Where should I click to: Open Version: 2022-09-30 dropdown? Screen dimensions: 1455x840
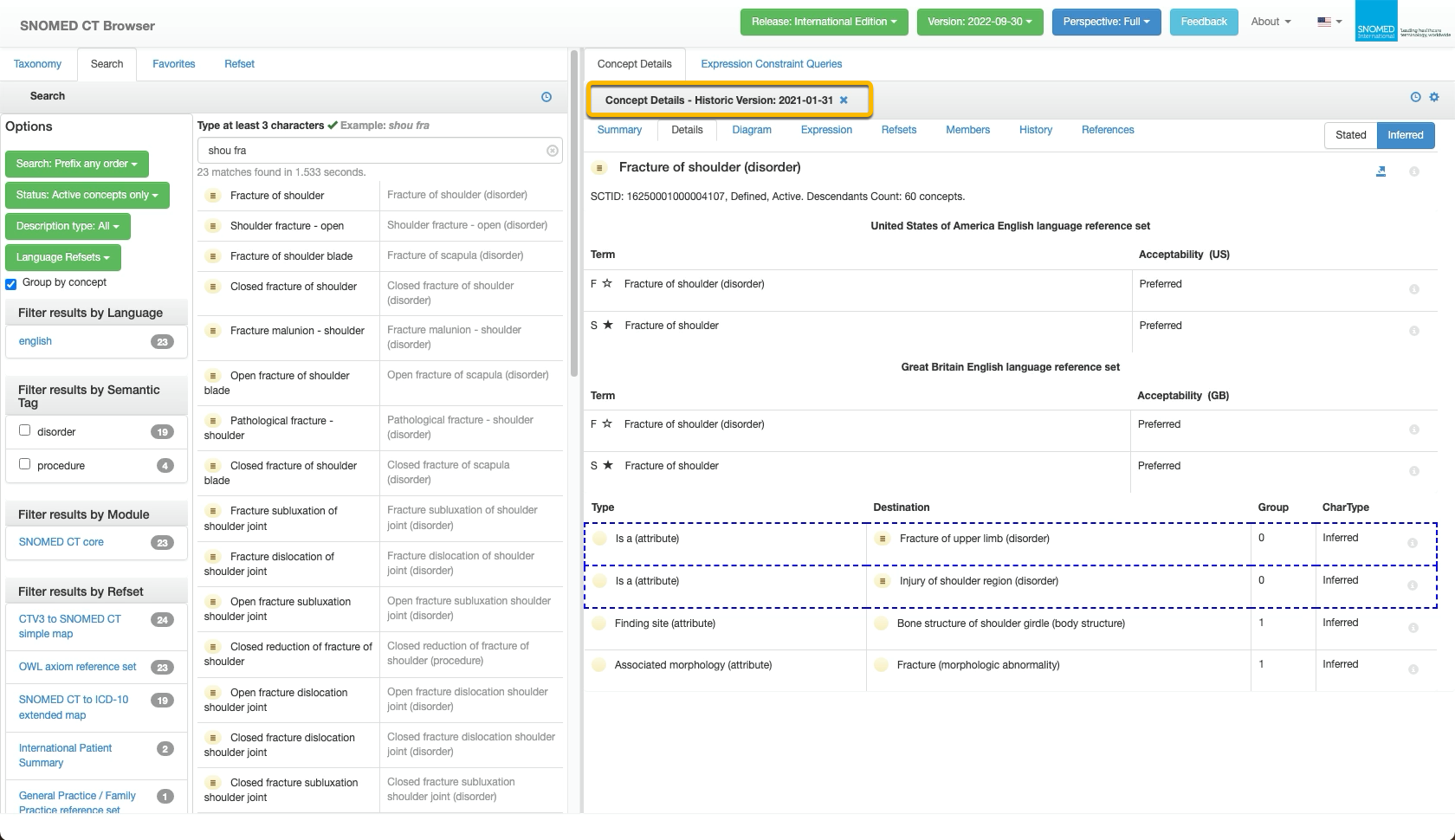[x=980, y=22]
